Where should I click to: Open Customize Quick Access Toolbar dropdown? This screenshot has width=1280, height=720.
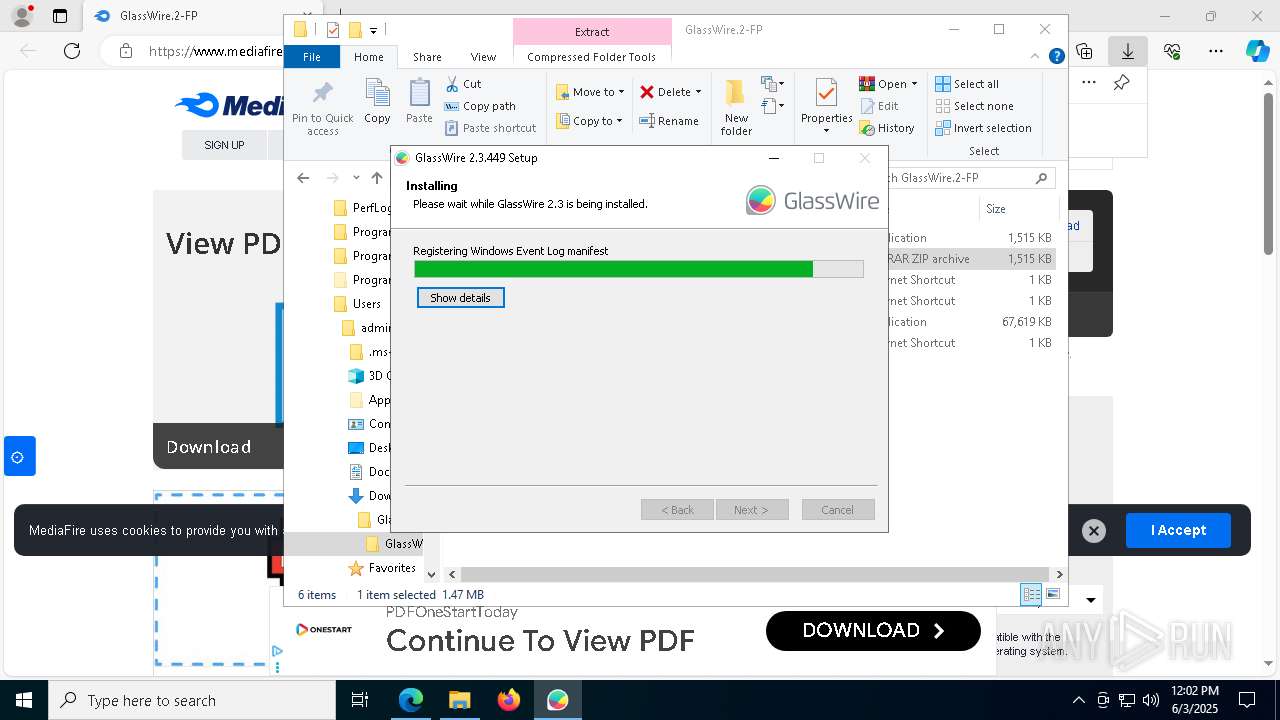(374, 30)
